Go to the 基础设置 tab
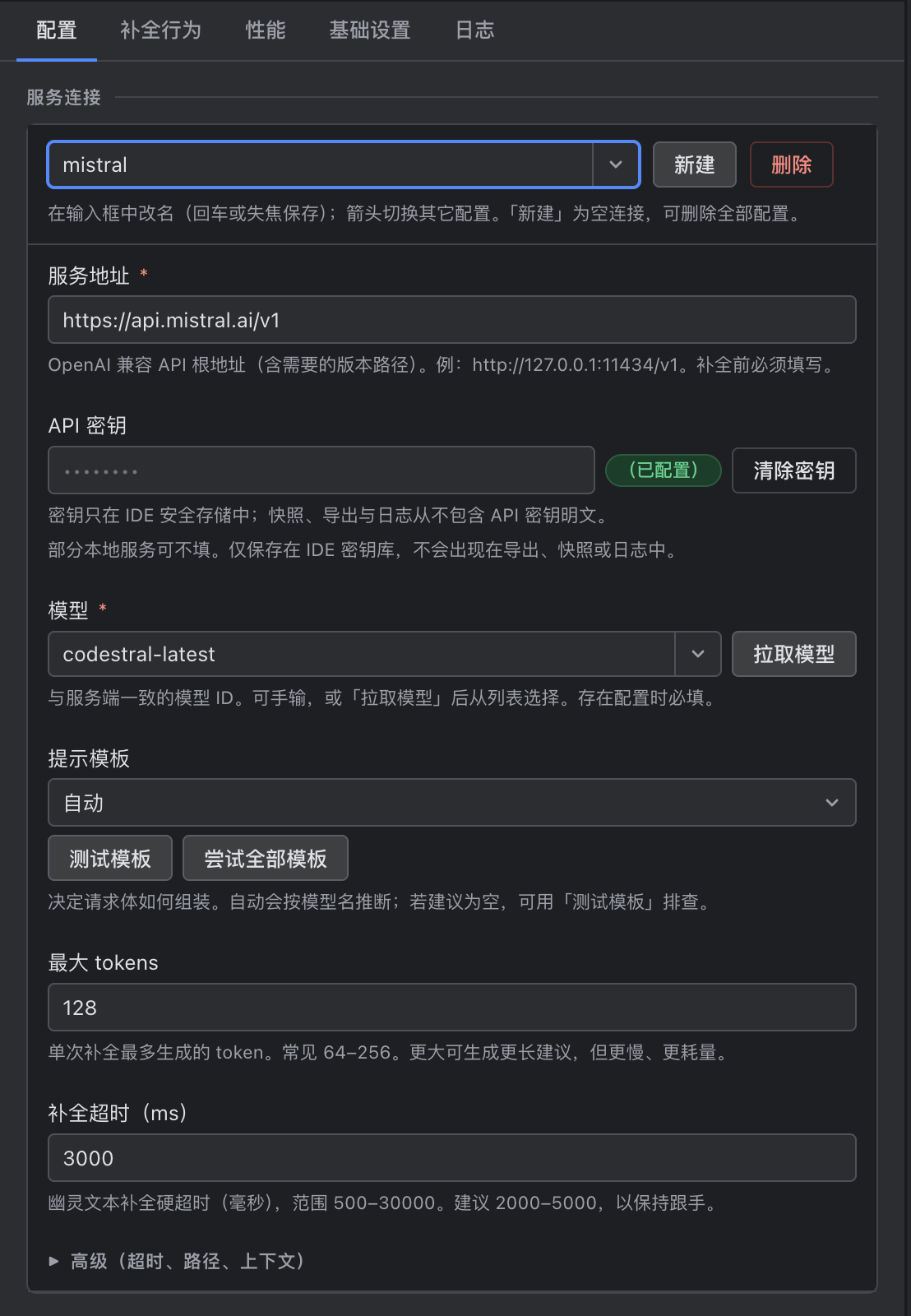The width and height of the screenshot is (911, 1316). coord(370,30)
